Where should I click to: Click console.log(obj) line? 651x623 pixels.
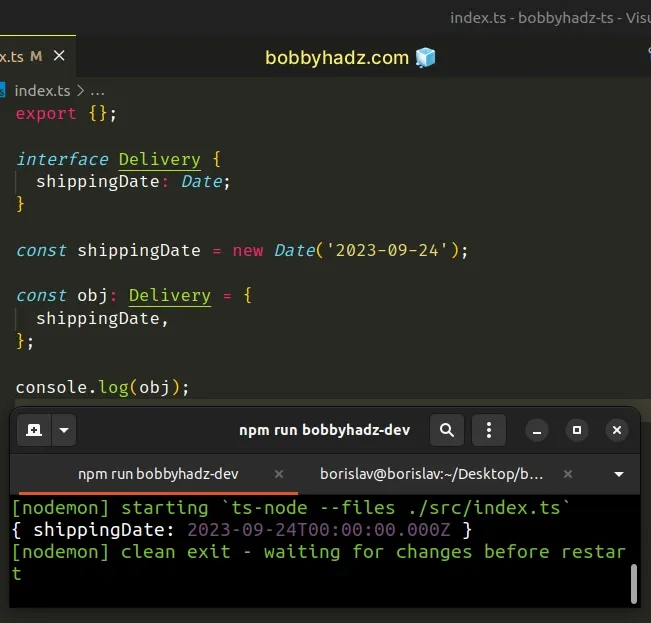pos(103,387)
